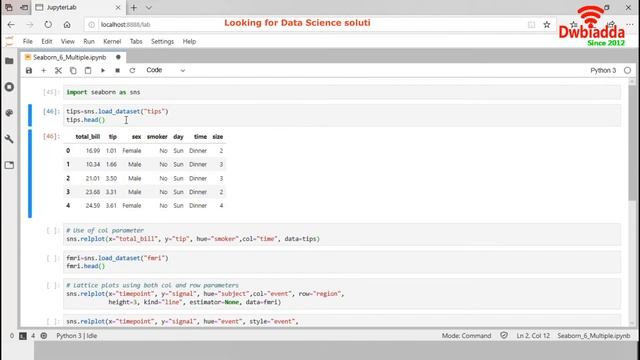Click the JupyterLab logo icon
This screenshot has width=640, height=360.
9,41
